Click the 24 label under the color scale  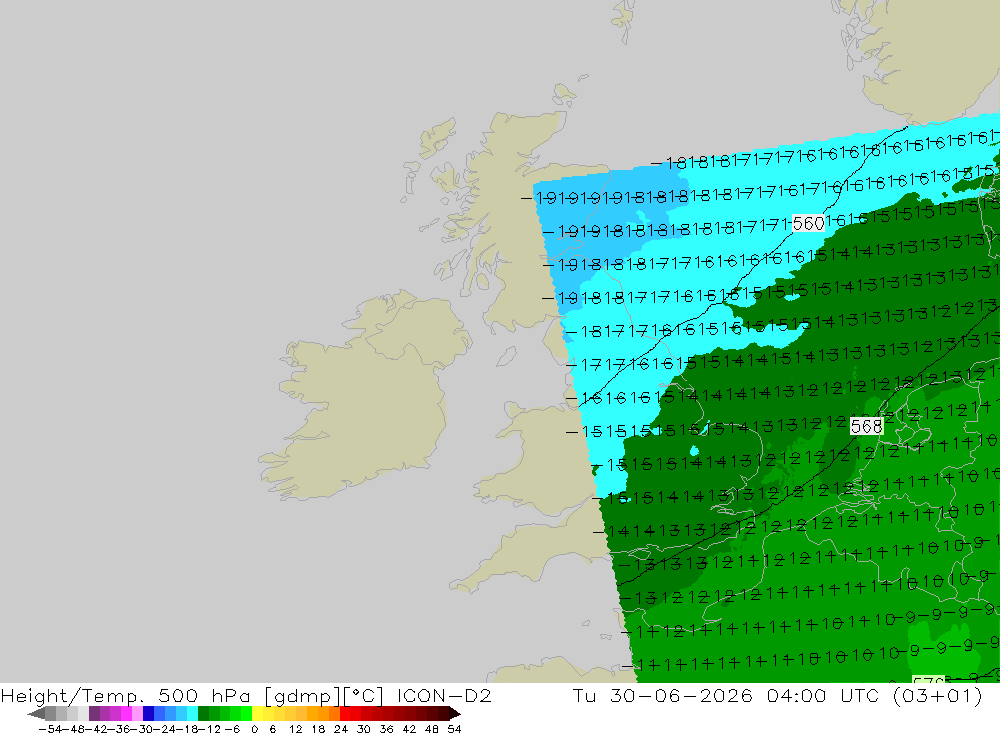coord(341,729)
